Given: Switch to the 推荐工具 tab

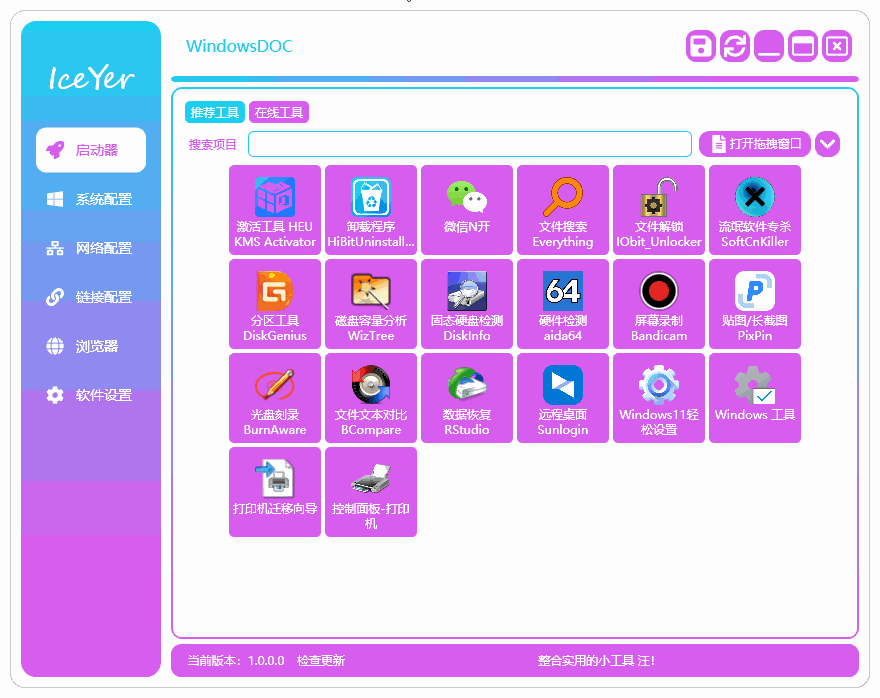Looking at the screenshot, I should [x=215, y=112].
